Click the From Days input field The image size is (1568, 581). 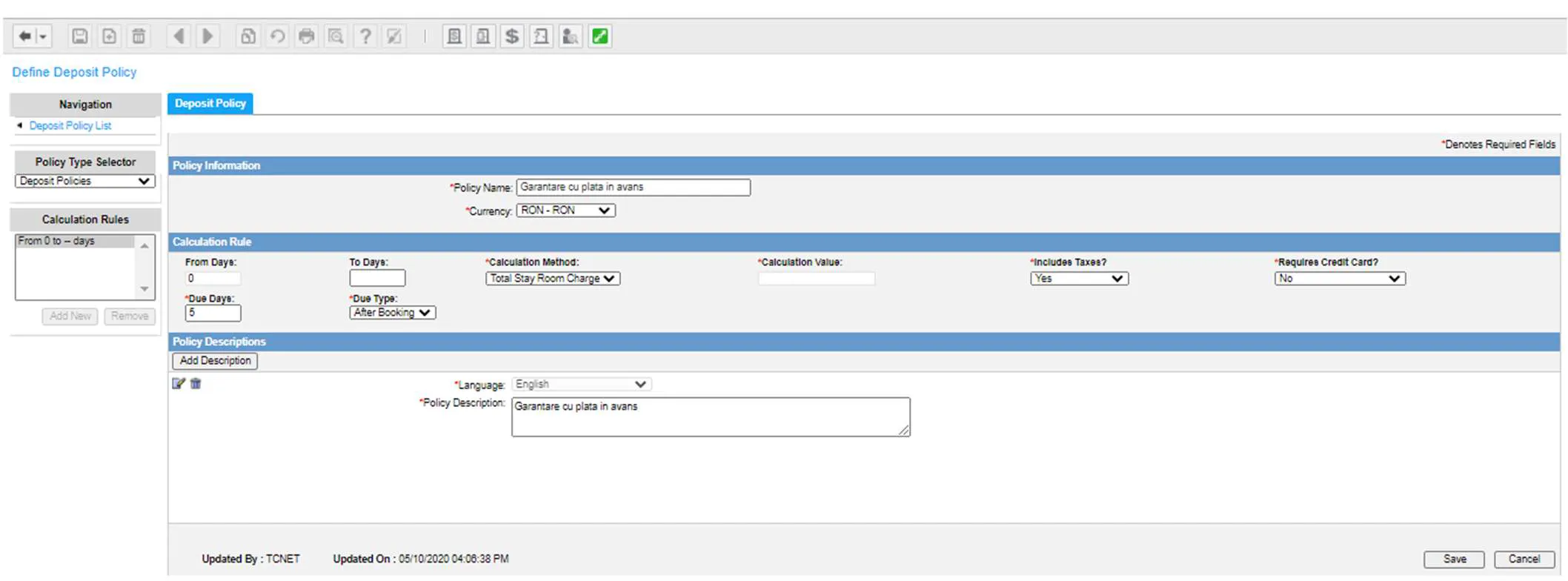pos(213,279)
